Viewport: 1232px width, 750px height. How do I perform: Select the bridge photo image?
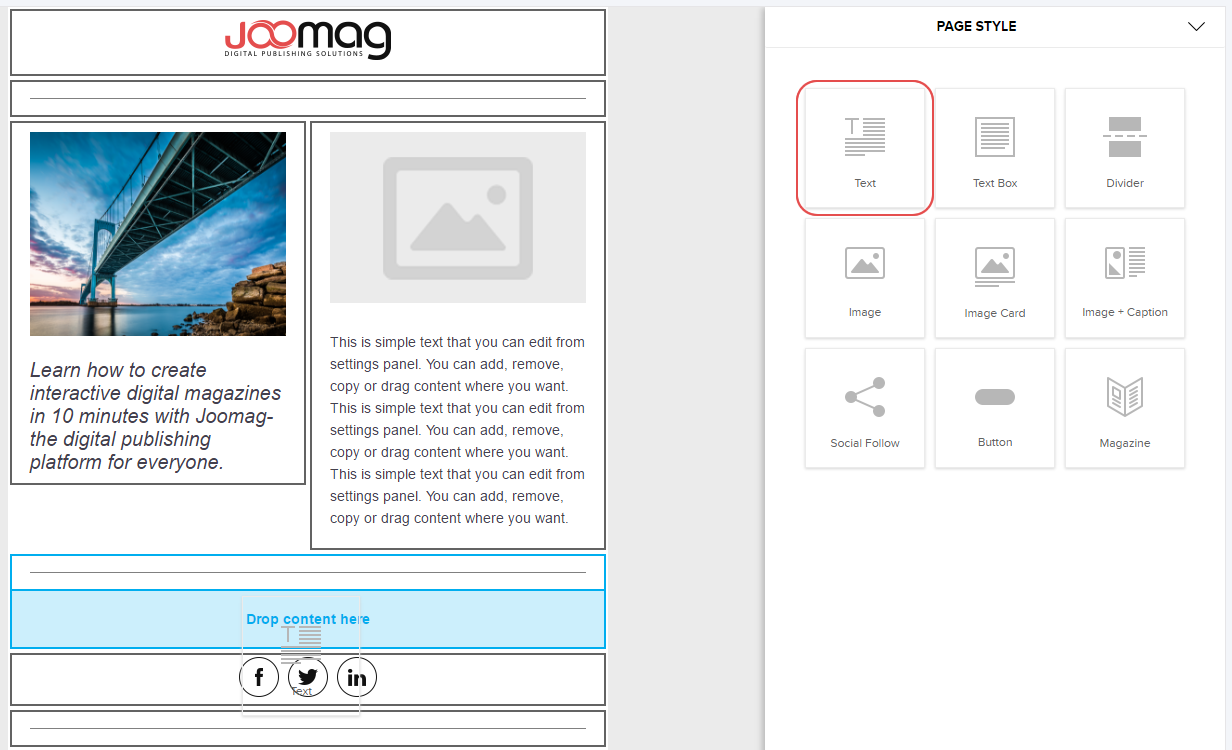point(158,234)
